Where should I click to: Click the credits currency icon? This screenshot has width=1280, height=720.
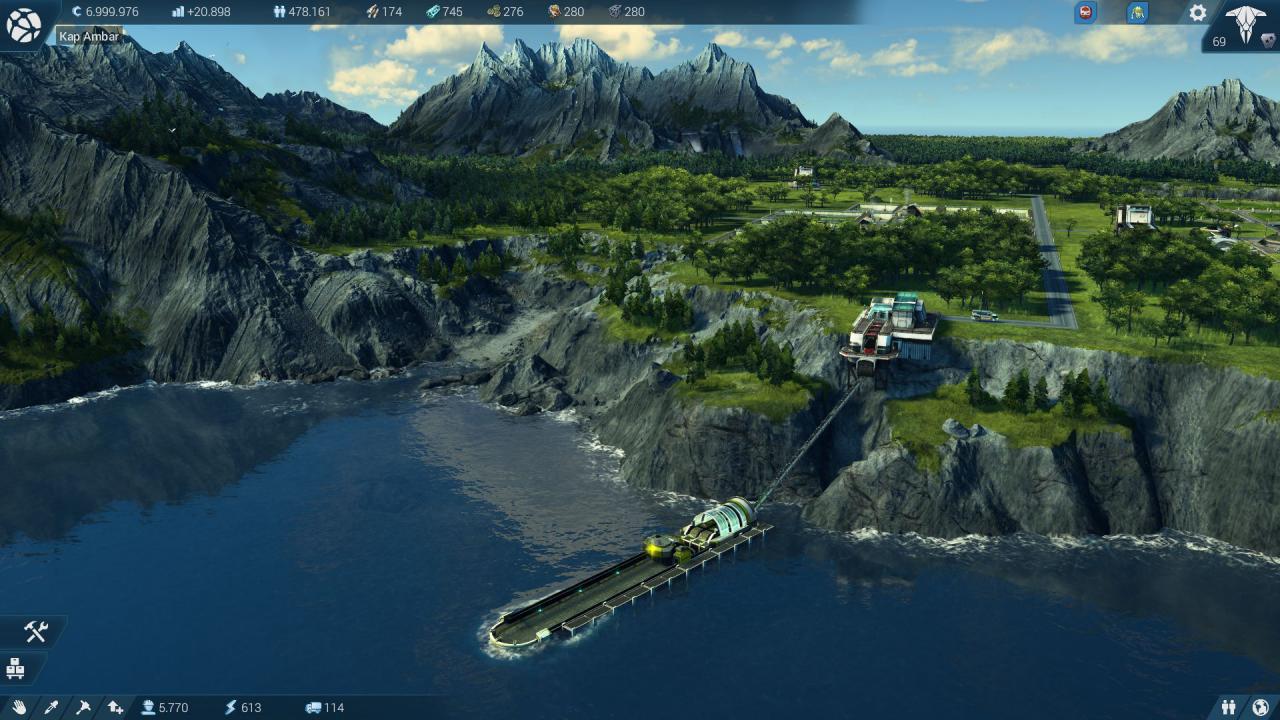[x=77, y=12]
